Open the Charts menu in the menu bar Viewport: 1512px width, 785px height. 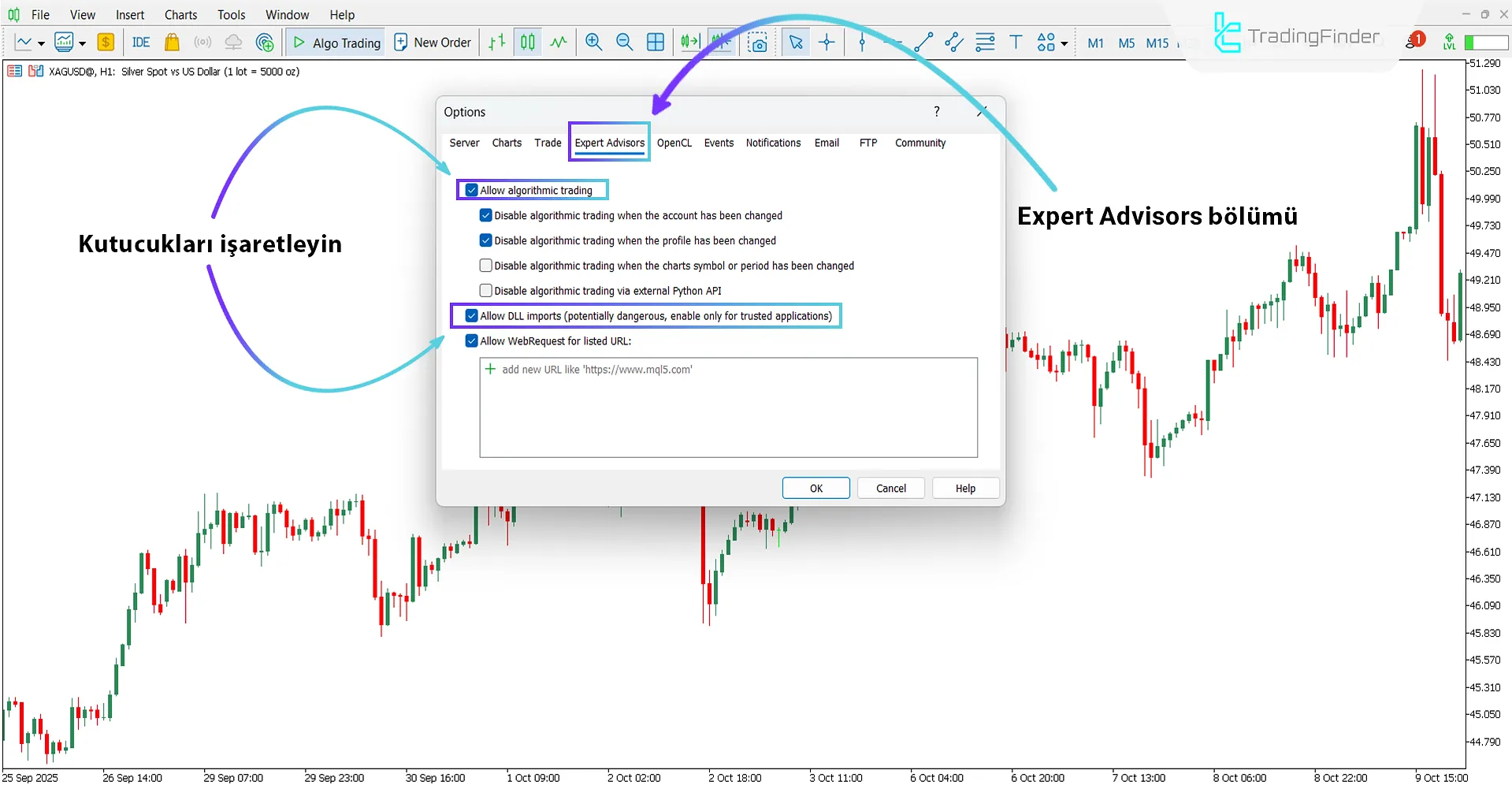click(x=180, y=14)
